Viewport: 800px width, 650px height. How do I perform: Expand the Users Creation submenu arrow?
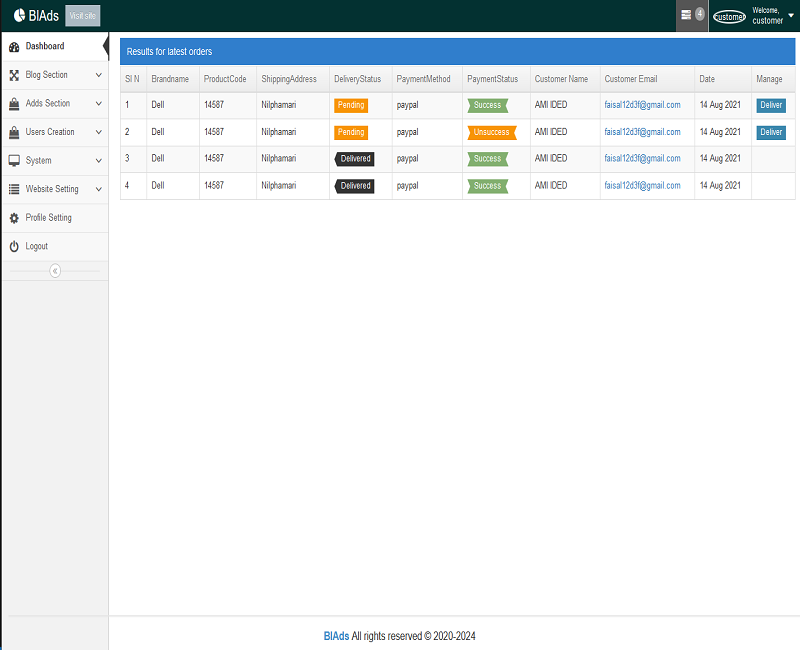[x=98, y=132]
